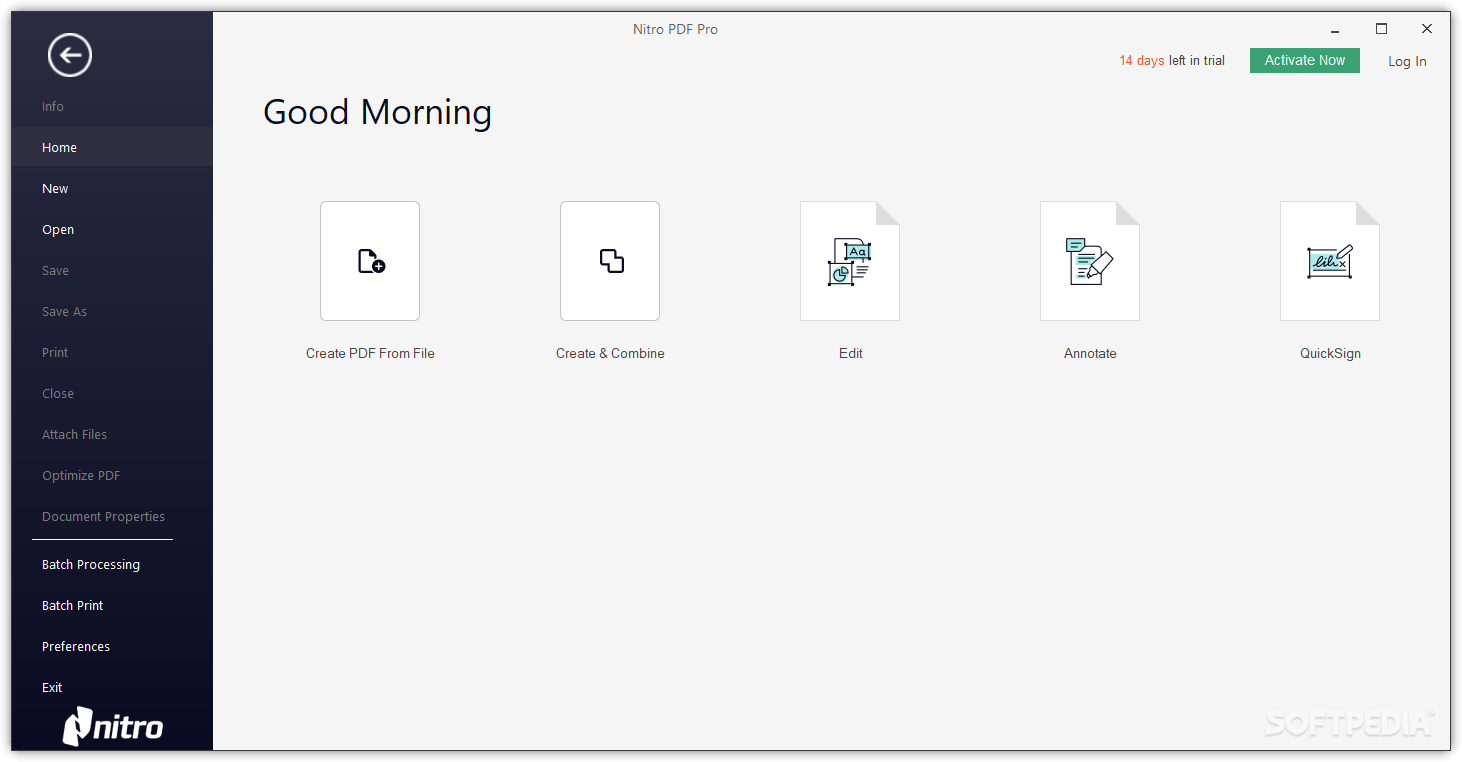This screenshot has height=762, width=1462.
Task: Choose Exit from the sidebar menu
Action: 112,687
